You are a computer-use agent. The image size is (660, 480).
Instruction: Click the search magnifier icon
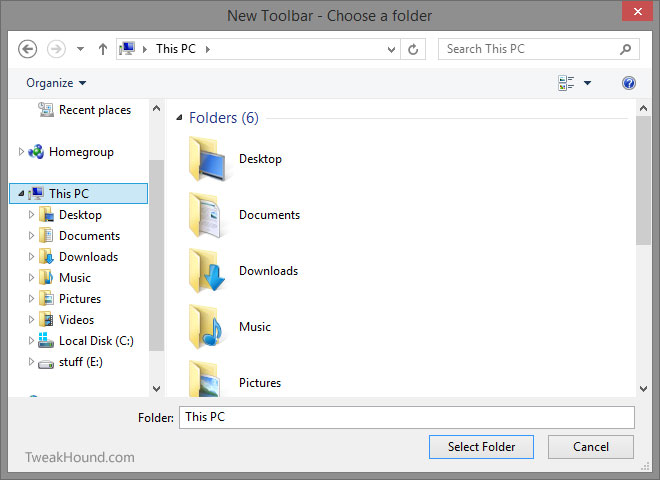(x=625, y=49)
